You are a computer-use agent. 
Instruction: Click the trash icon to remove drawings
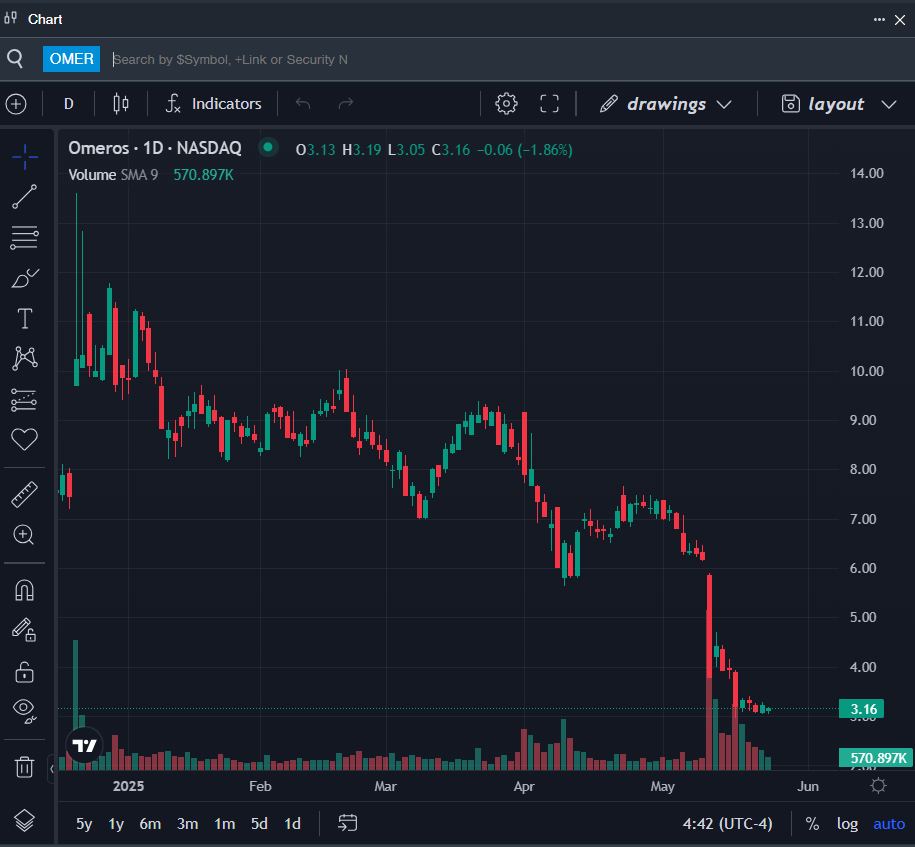tap(25, 766)
